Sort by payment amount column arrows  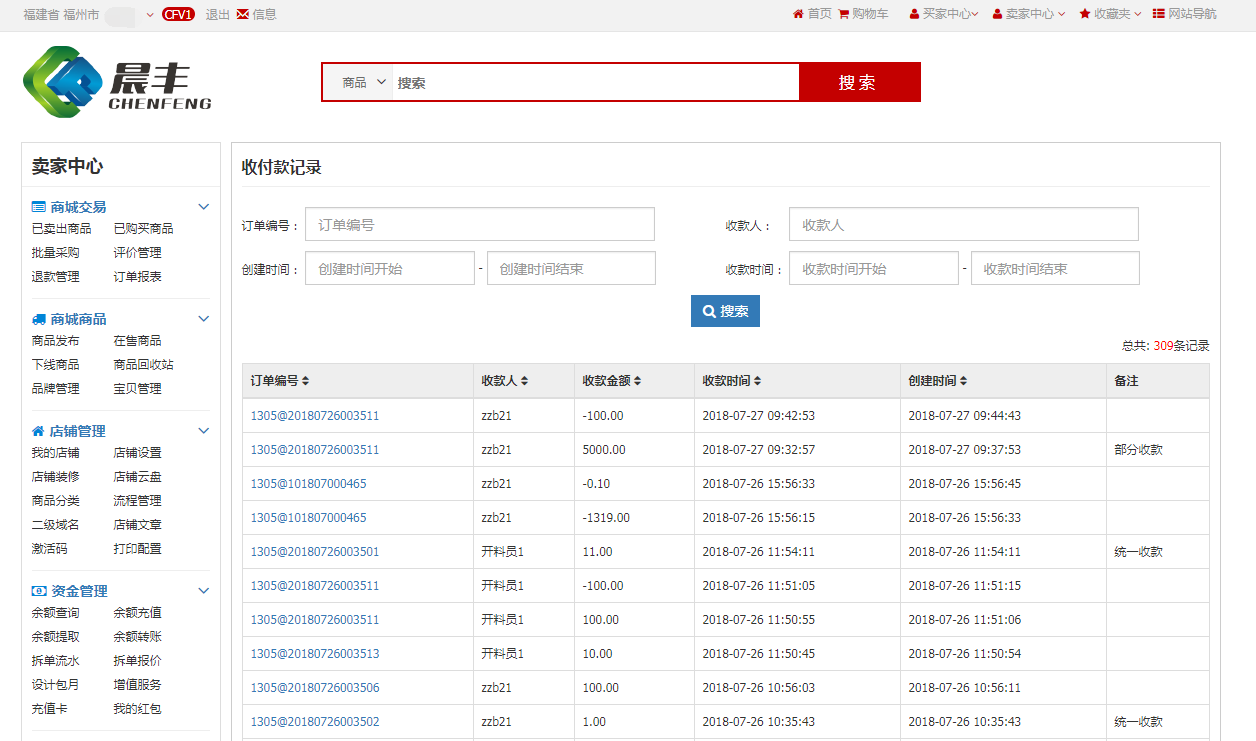coord(638,381)
